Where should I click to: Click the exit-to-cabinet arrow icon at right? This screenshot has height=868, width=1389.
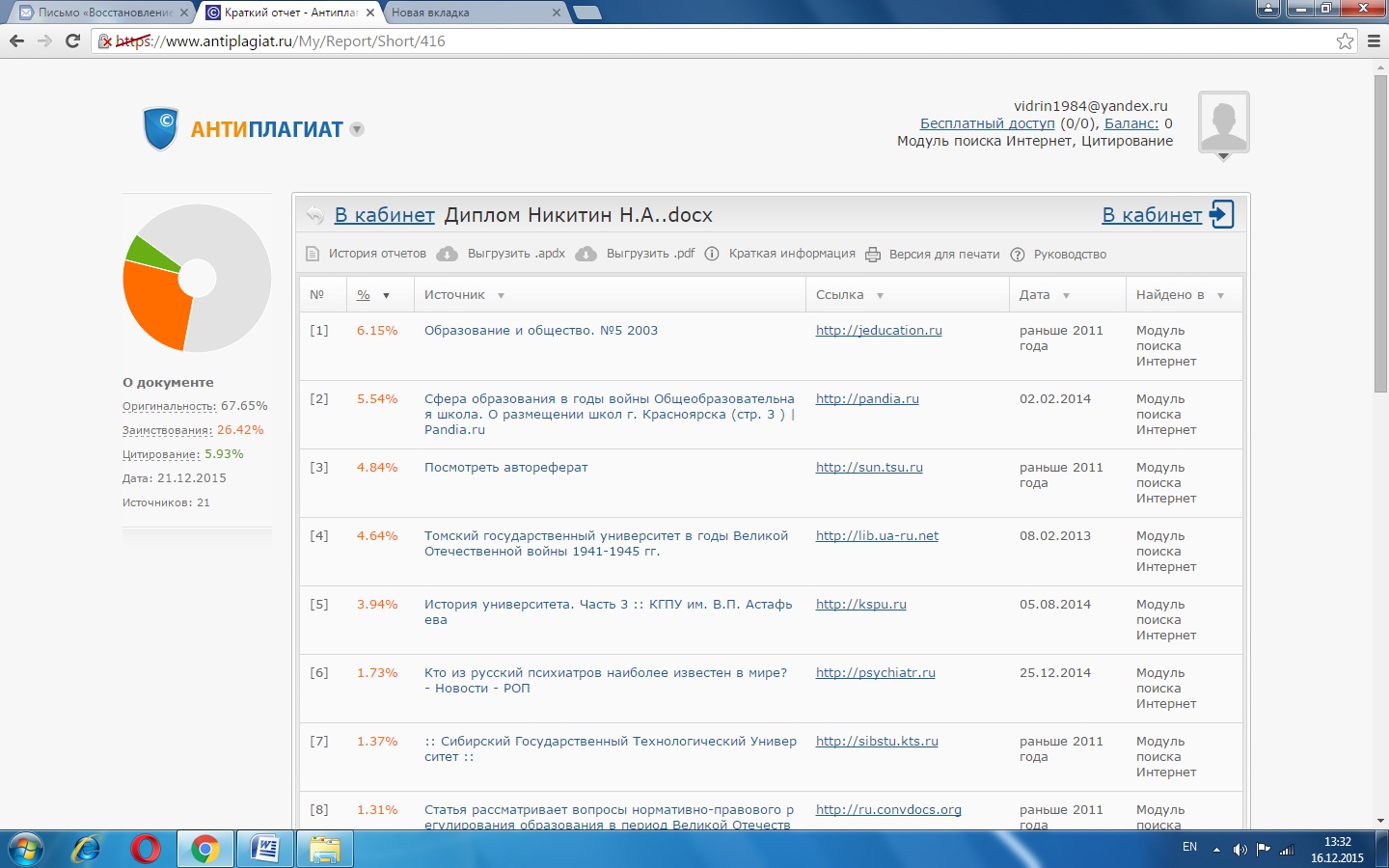click(x=1221, y=214)
